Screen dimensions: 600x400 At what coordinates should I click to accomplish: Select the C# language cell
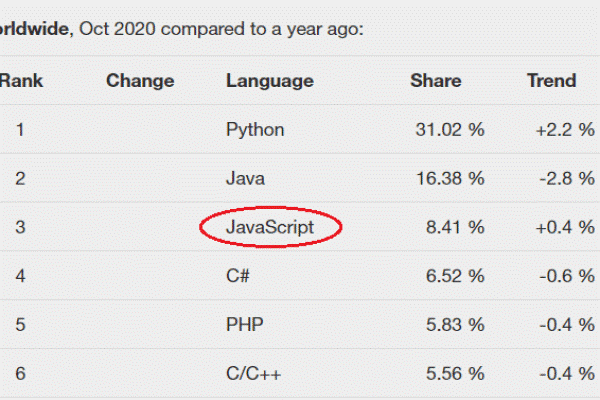(x=238, y=276)
